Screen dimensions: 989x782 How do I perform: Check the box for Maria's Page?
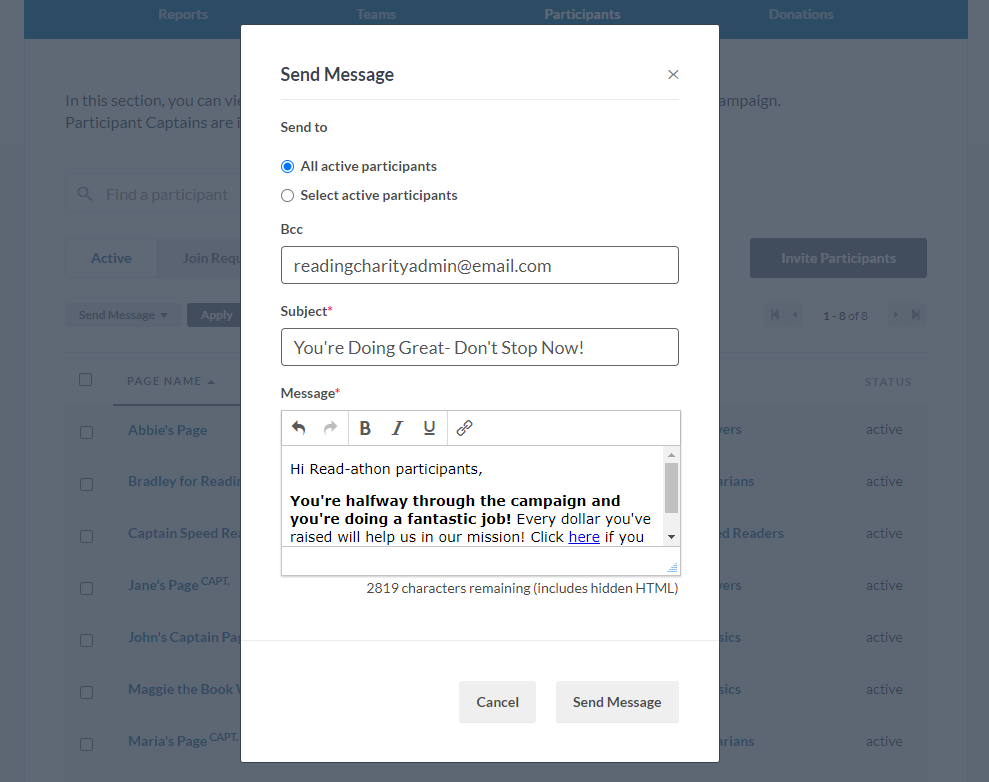click(x=86, y=745)
